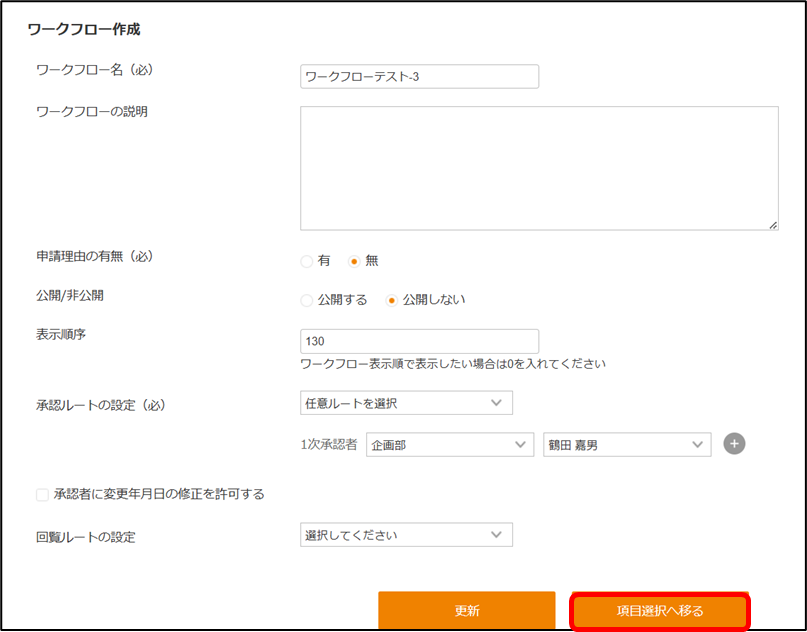The height and width of the screenshot is (632, 807).
Task: Click the 回覧ルートの設定 label
Action: click(x=85, y=537)
